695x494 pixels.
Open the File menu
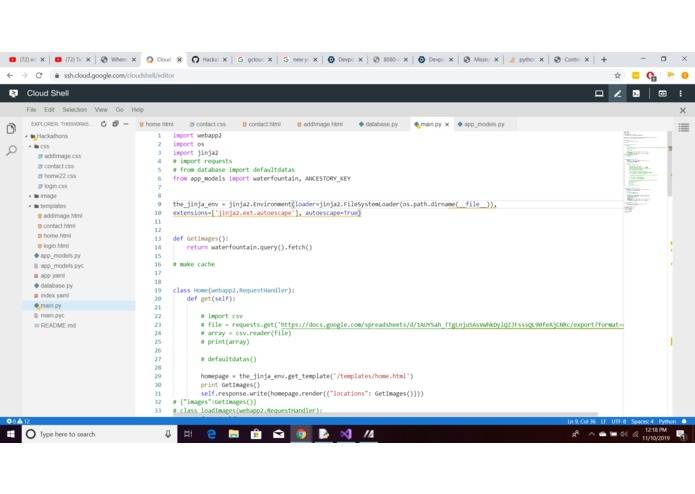click(x=31, y=110)
